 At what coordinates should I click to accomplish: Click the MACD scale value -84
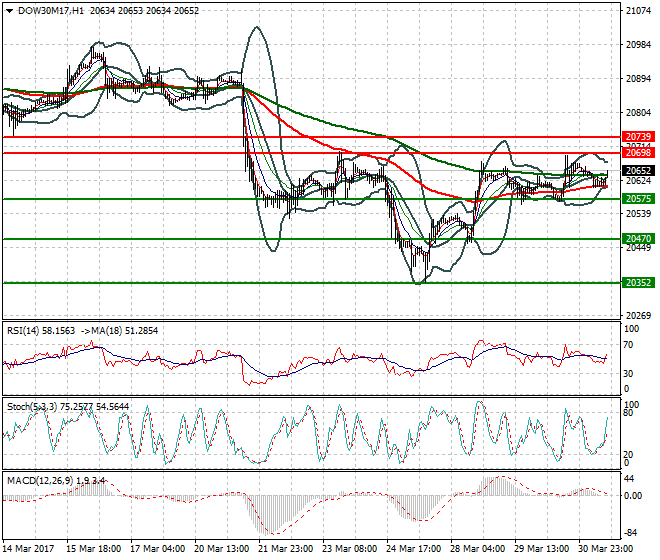[632, 533]
